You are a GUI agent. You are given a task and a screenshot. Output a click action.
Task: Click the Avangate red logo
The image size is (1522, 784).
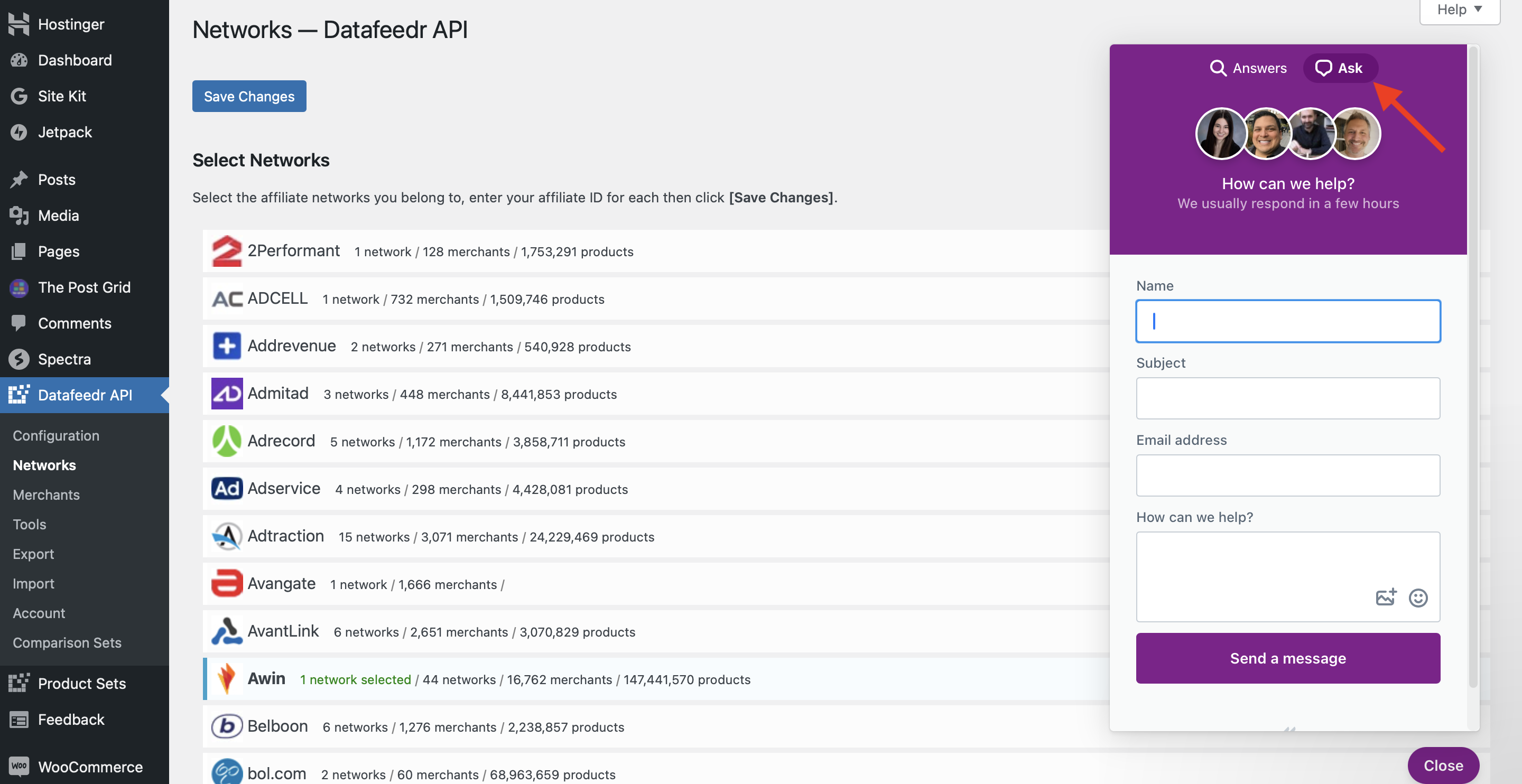227,584
